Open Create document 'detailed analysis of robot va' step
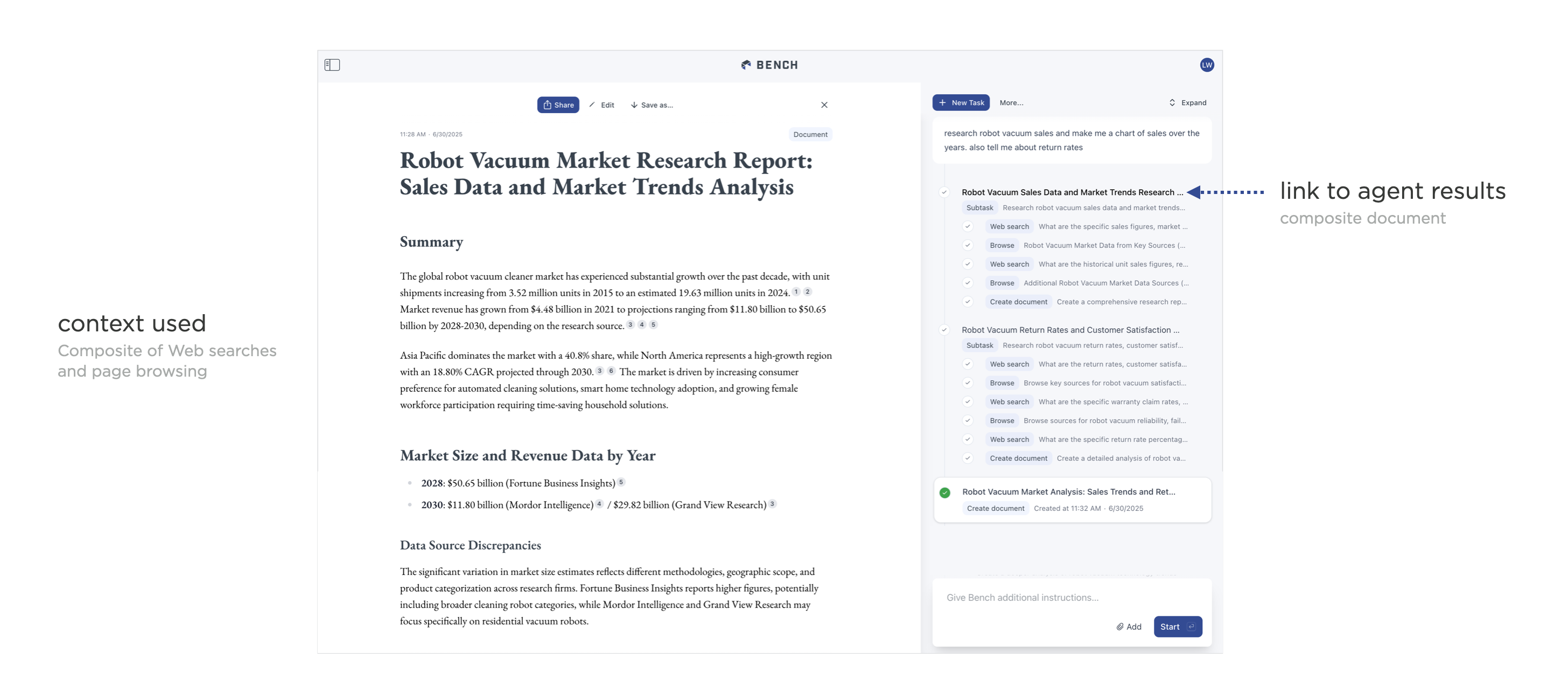 [x=1086, y=459]
